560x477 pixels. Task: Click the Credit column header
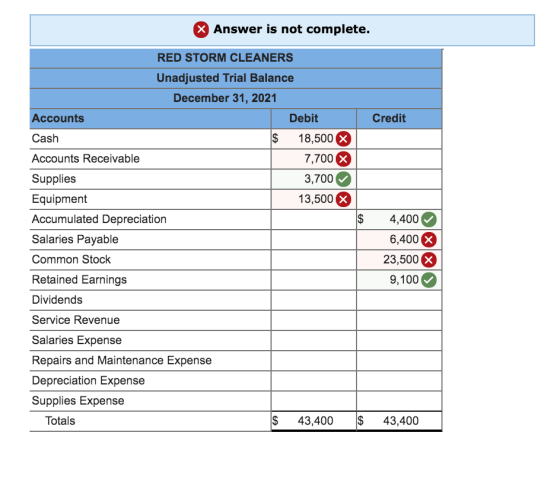click(x=389, y=119)
